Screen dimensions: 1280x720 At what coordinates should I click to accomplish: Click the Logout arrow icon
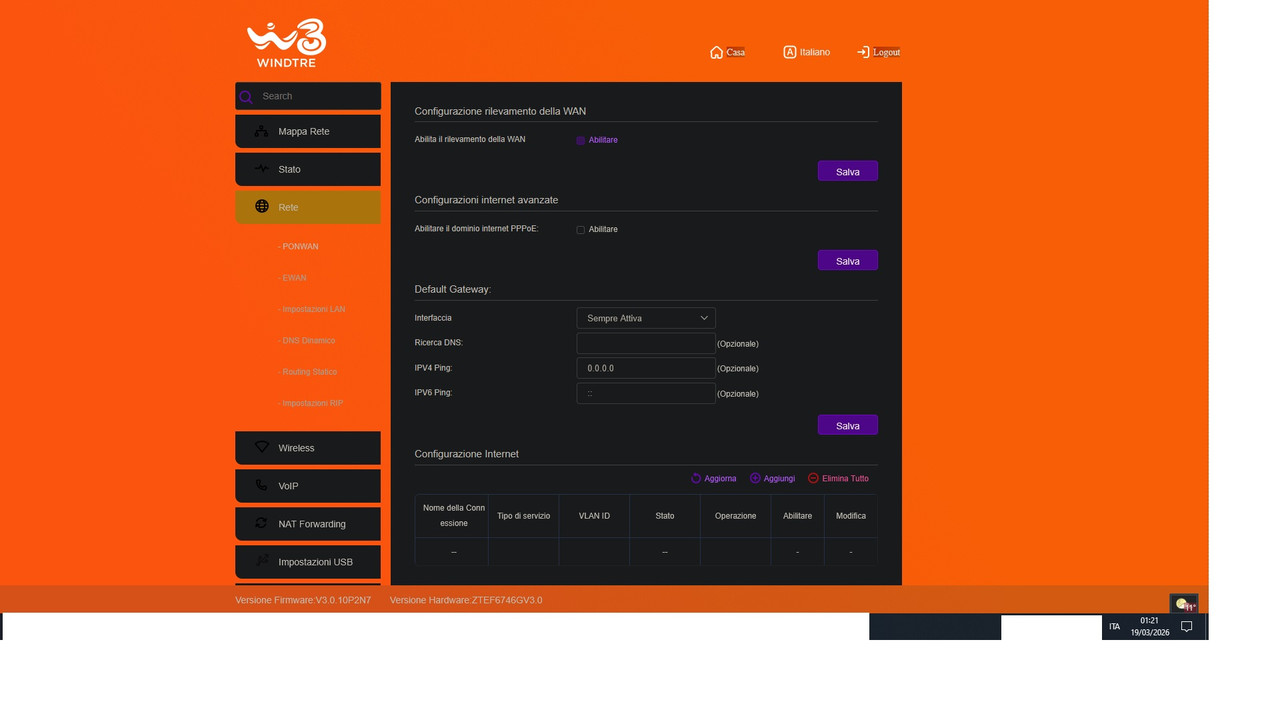pos(863,52)
